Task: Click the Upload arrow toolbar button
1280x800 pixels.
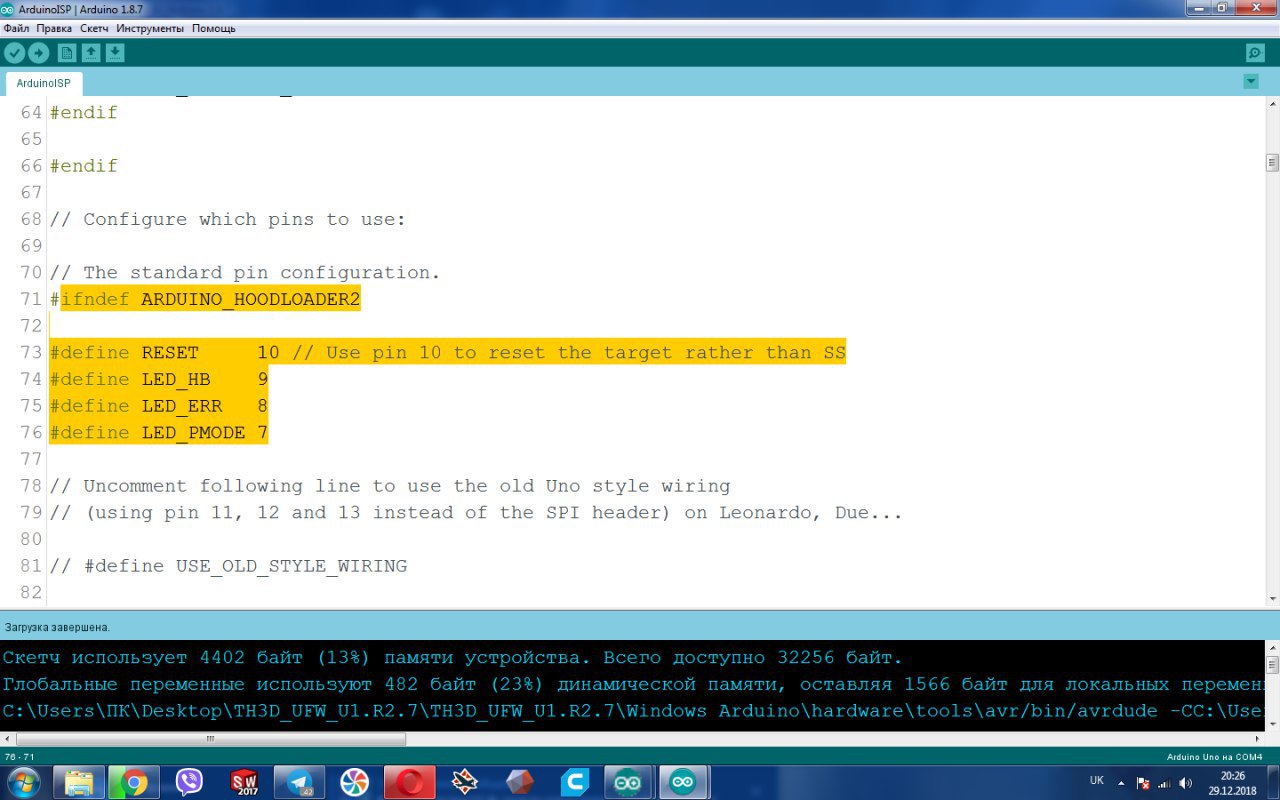Action: click(x=38, y=53)
